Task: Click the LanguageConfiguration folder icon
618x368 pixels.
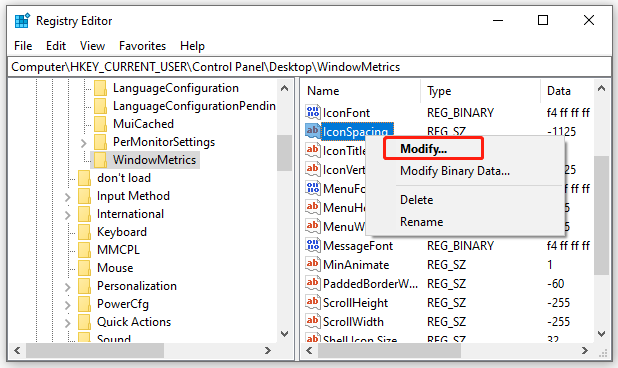Action: click(x=100, y=88)
